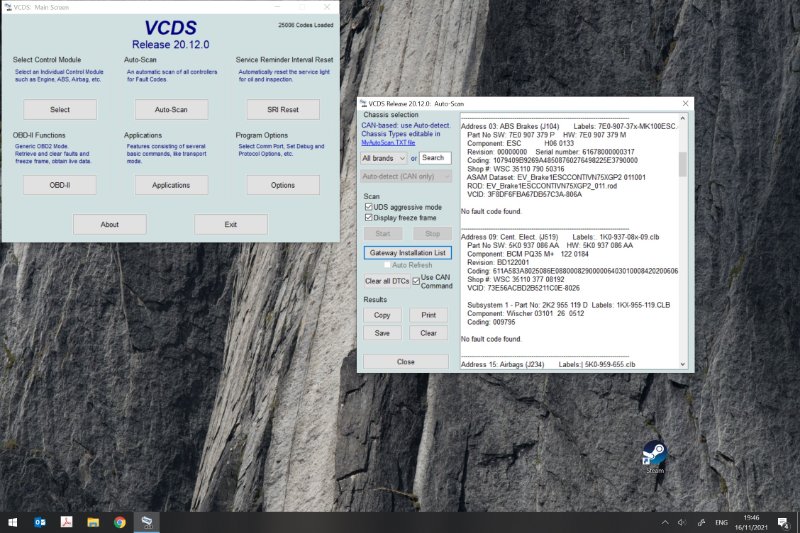Open the network tray icon

tap(702, 522)
